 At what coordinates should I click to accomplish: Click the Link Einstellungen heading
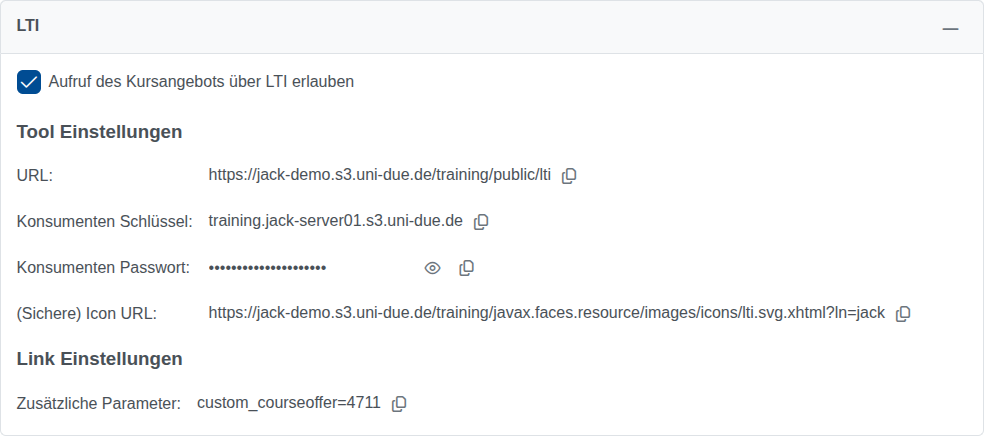[99, 359]
